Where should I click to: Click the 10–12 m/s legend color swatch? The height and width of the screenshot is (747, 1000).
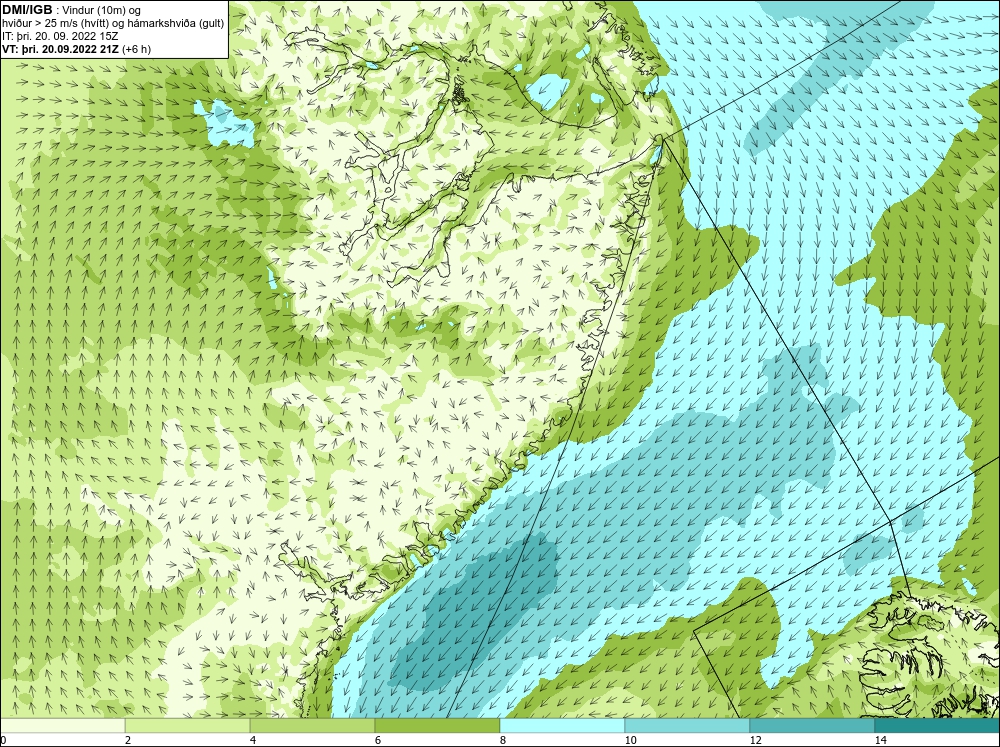click(x=688, y=725)
